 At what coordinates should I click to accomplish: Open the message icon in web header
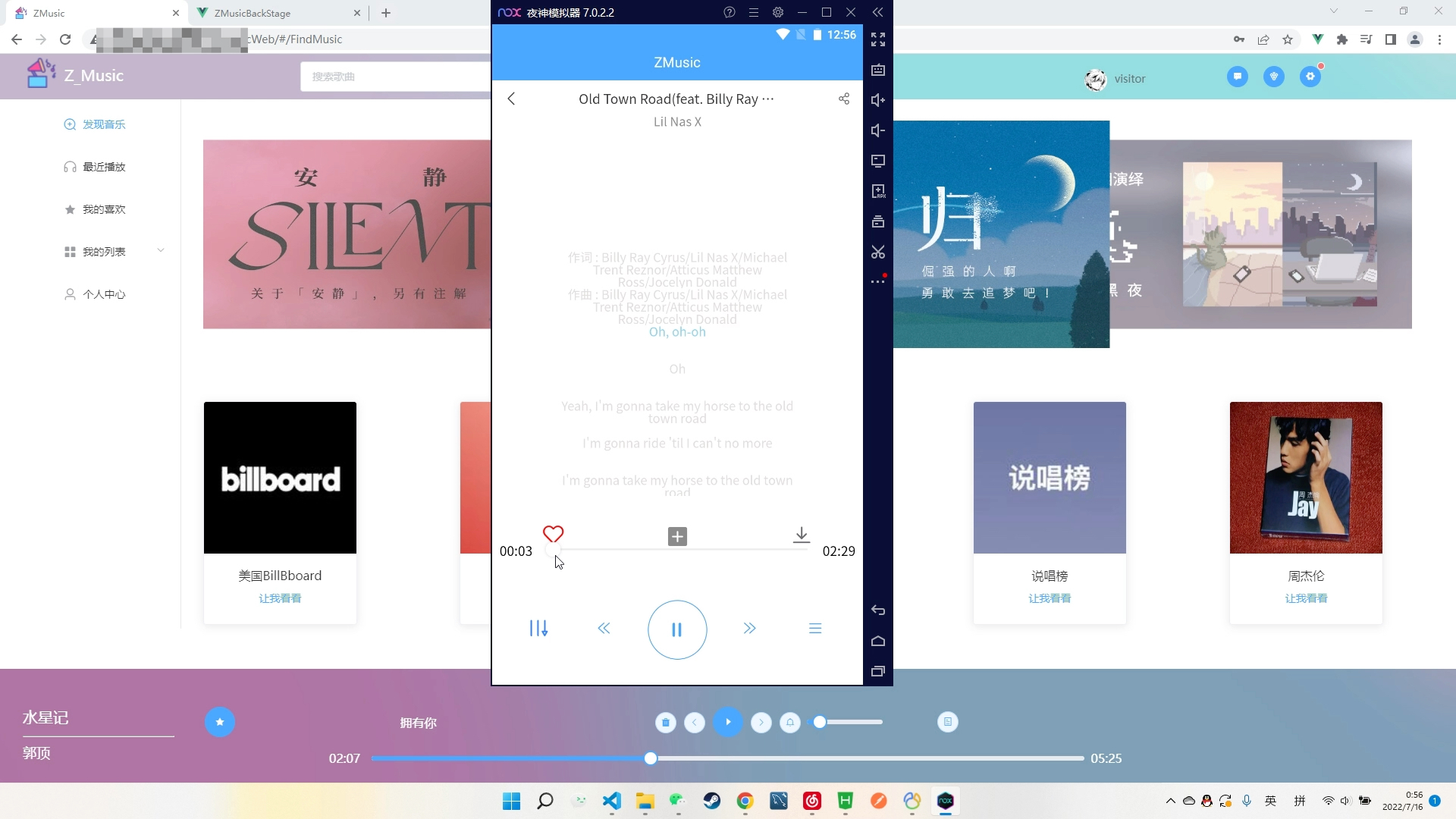coord(1238,77)
